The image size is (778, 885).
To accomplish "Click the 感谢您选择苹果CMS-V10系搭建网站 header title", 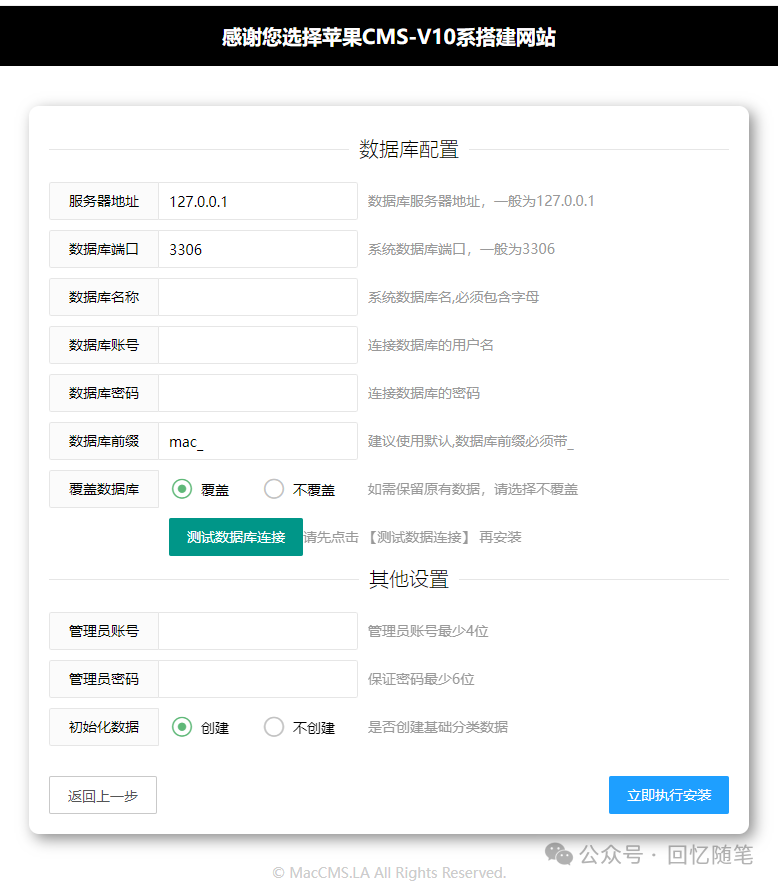I will (x=389, y=37).
